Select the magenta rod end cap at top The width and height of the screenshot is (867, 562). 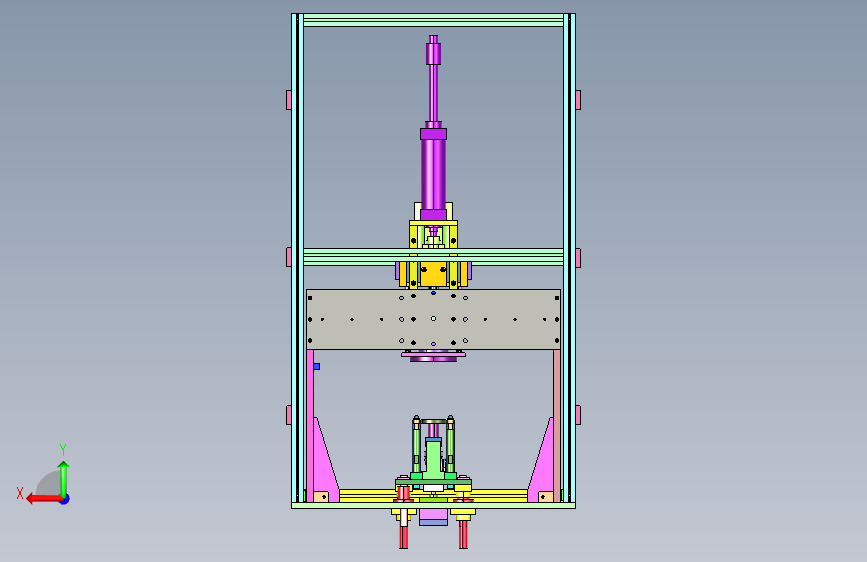434,53
